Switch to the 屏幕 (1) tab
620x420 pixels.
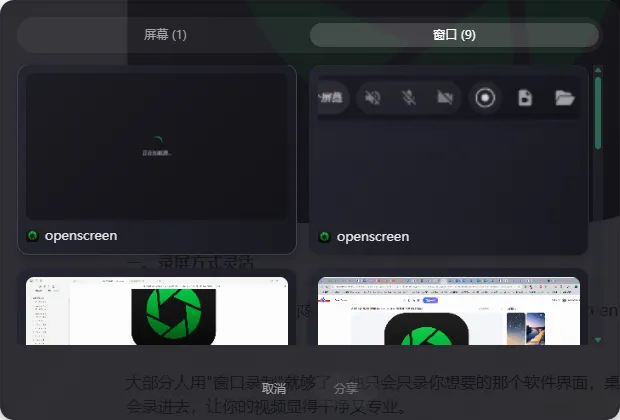[x=165, y=35]
